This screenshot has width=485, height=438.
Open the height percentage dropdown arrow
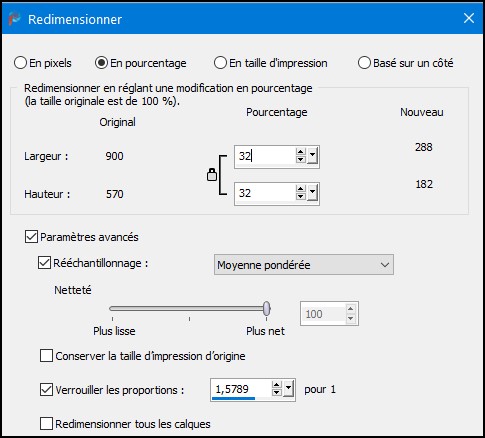pyautogui.click(x=312, y=193)
